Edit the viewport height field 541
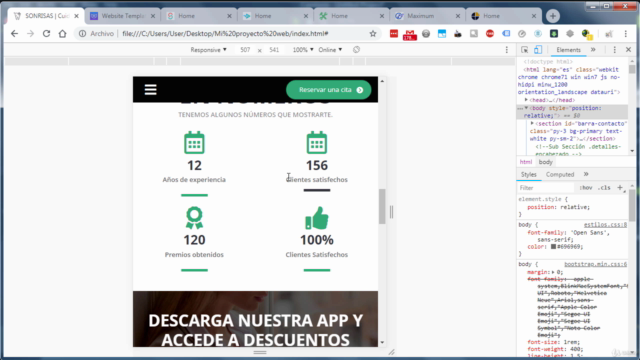640x360 pixels. coord(274,50)
